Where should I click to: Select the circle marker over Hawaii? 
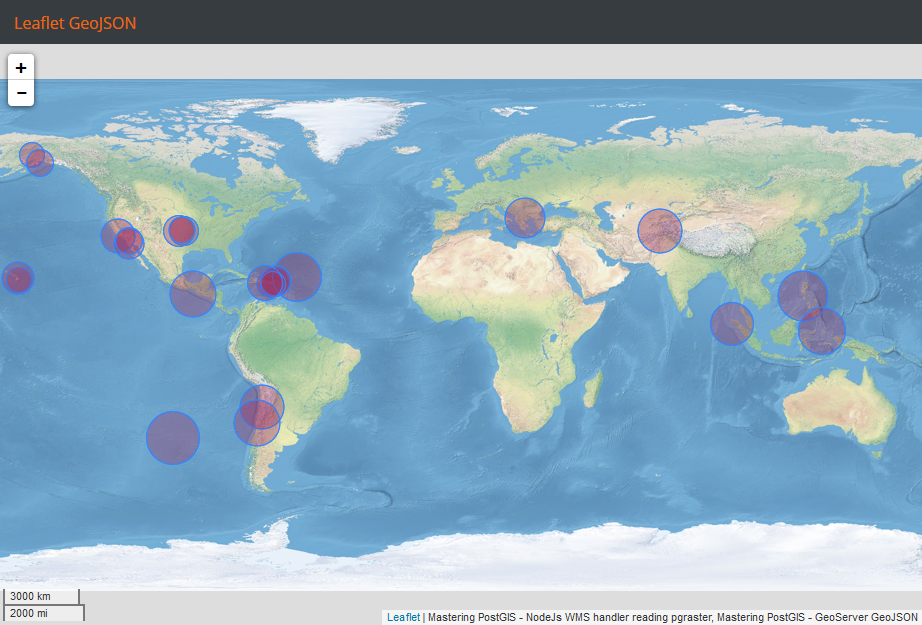[x=18, y=278]
